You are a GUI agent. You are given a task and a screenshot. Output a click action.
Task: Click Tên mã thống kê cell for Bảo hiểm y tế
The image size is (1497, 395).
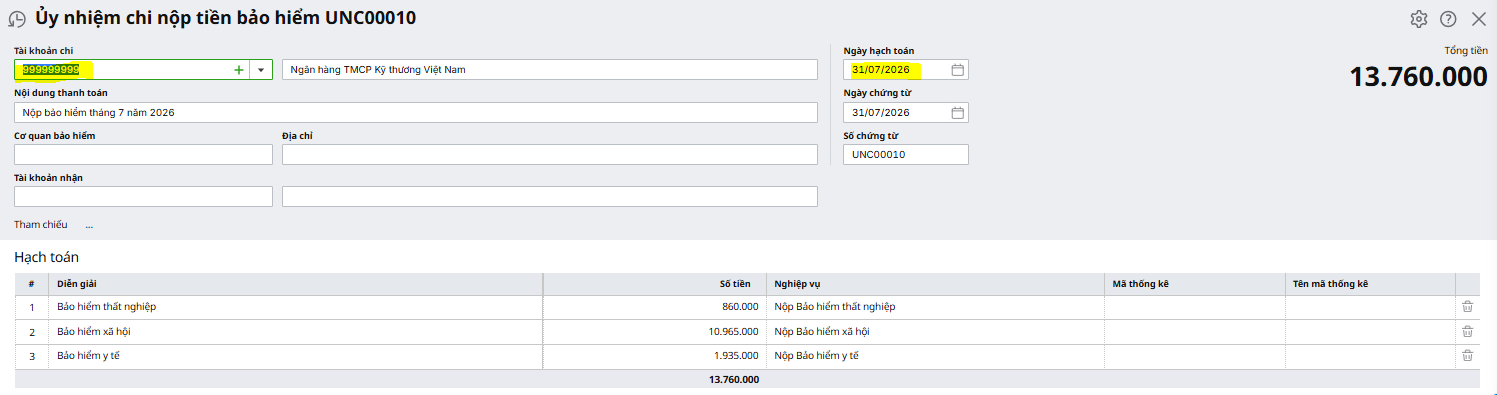tap(1370, 356)
